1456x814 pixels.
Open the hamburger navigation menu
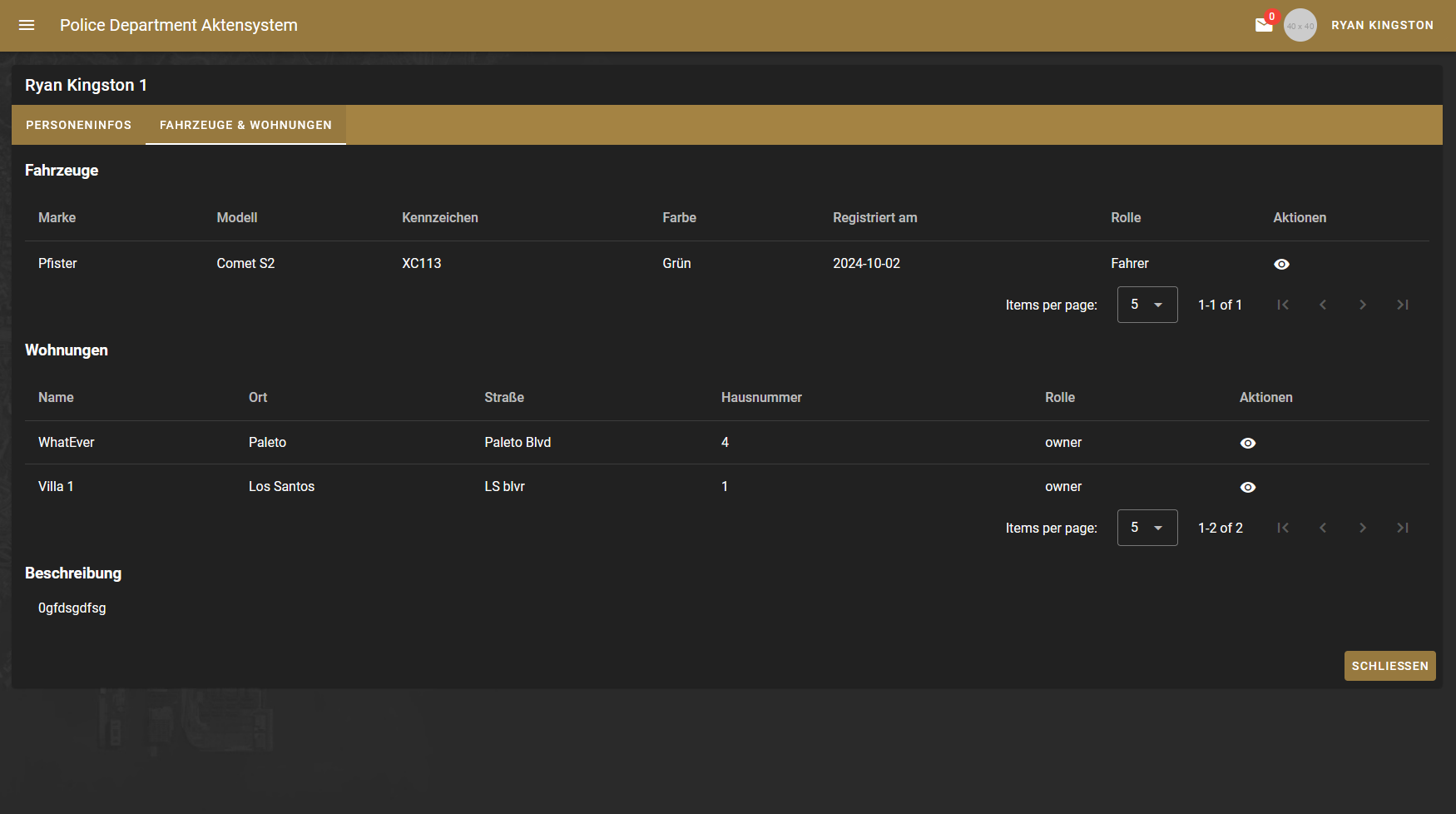(27, 25)
